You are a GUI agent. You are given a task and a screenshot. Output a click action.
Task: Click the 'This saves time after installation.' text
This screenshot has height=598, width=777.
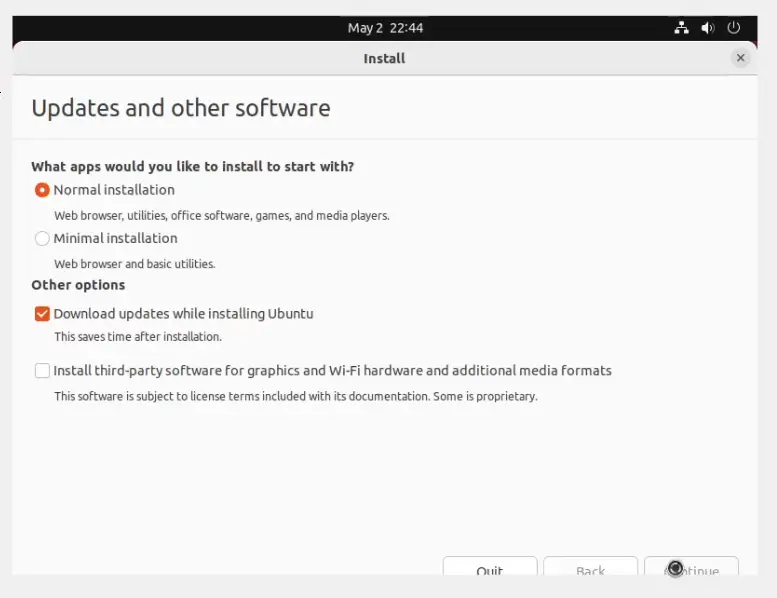pyautogui.click(x=138, y=336)
